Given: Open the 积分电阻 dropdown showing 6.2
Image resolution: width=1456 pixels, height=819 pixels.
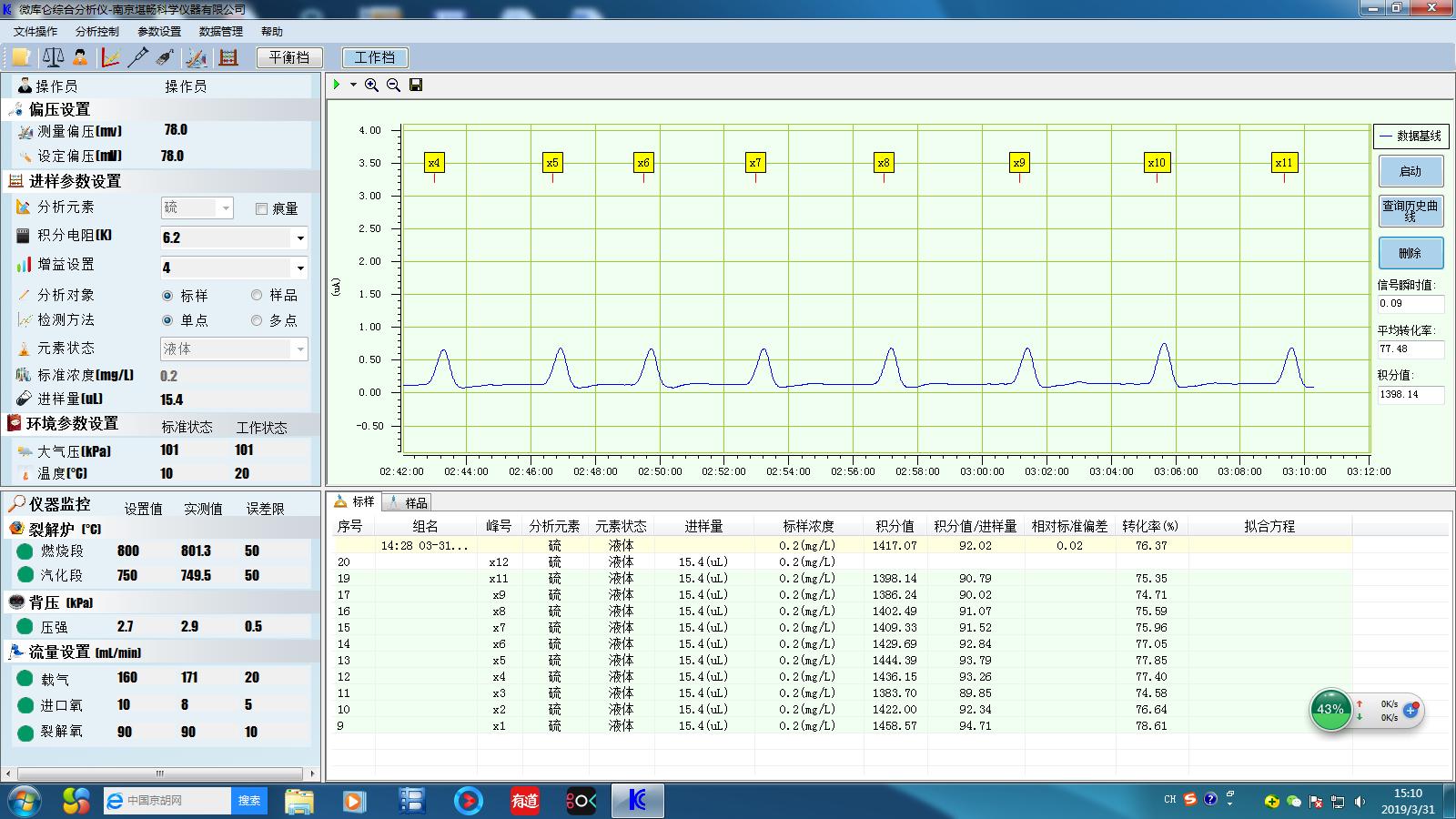Looking at the screenshot, I should tap(234, 238).
